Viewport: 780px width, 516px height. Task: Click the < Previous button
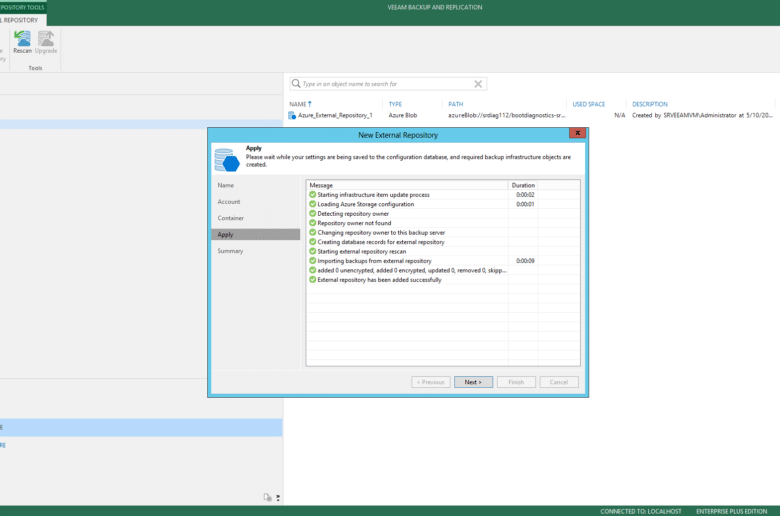coord(431,382)
